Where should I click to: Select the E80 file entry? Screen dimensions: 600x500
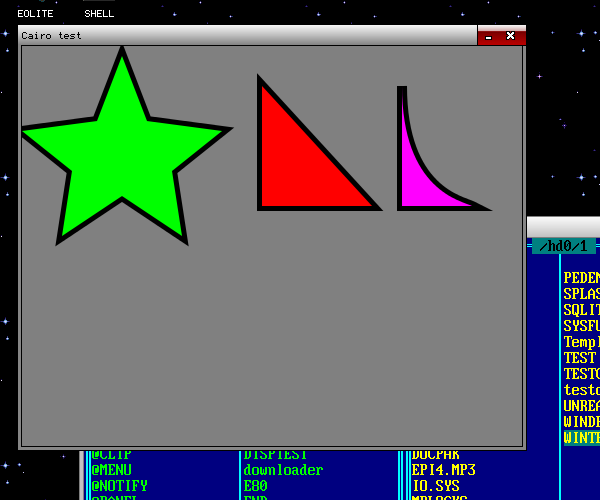click(x=255, y=486)
